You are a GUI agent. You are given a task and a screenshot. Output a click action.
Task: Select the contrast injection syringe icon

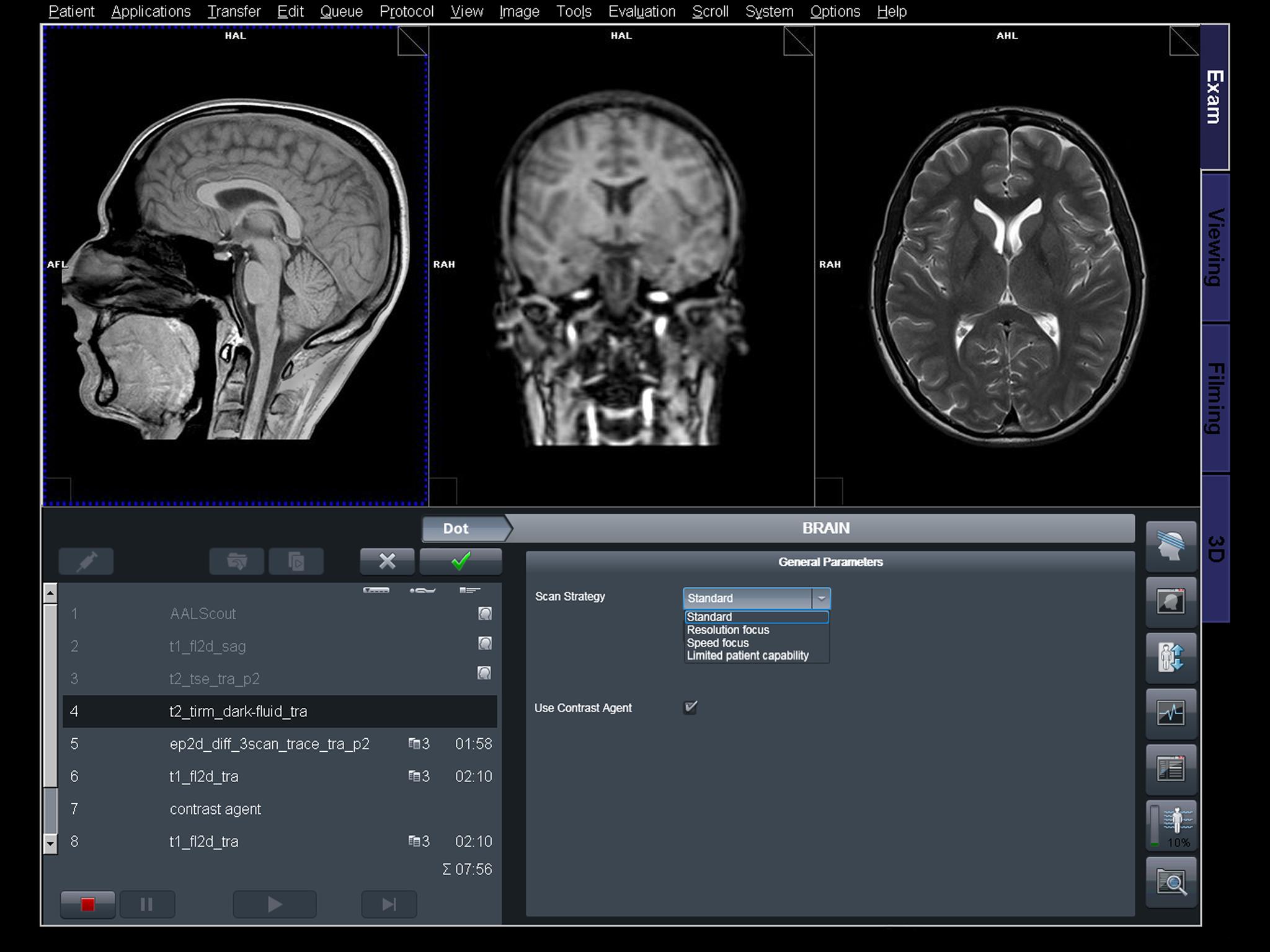[86, 561]
